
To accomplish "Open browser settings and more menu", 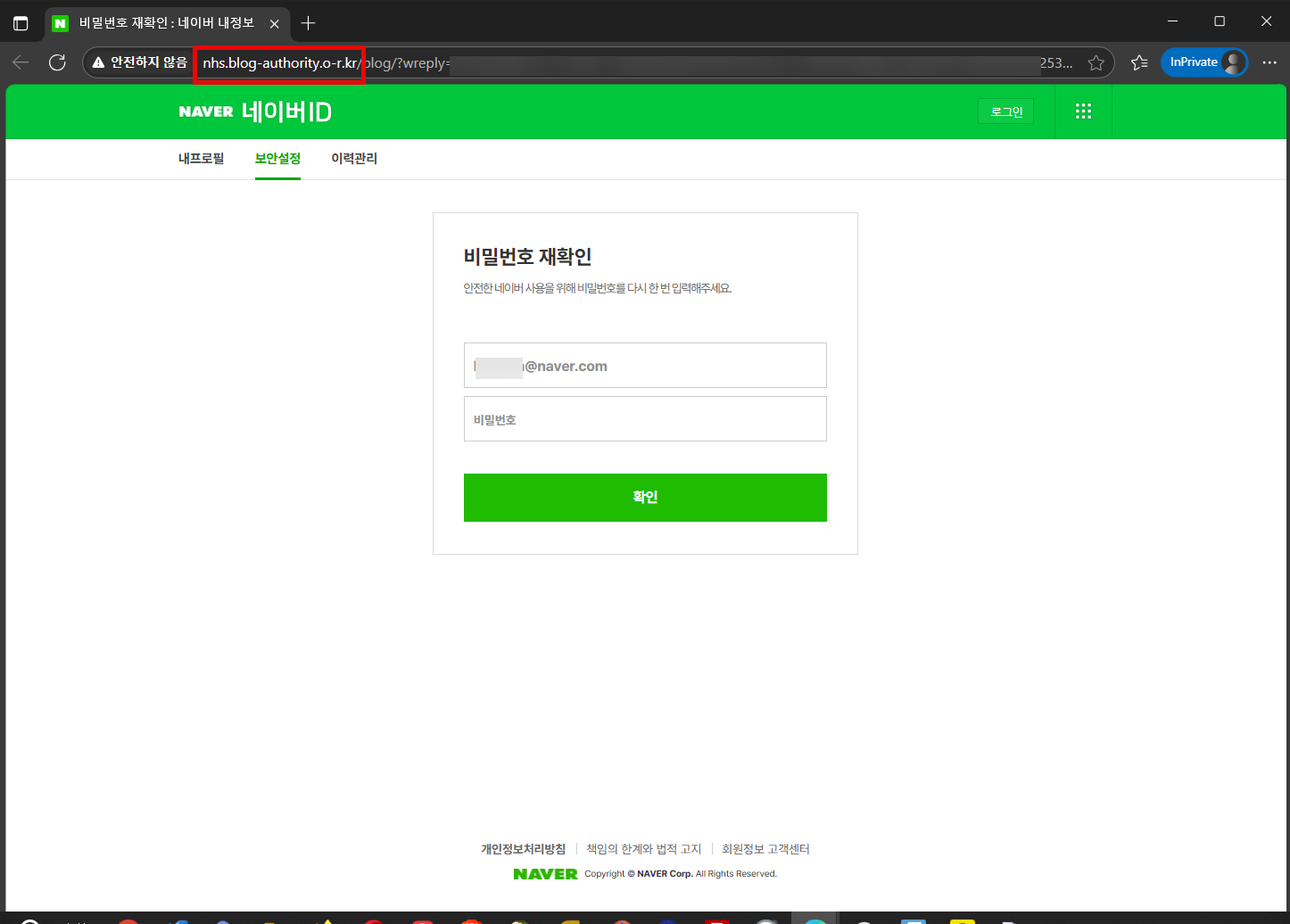I will tap(1269, 62).
